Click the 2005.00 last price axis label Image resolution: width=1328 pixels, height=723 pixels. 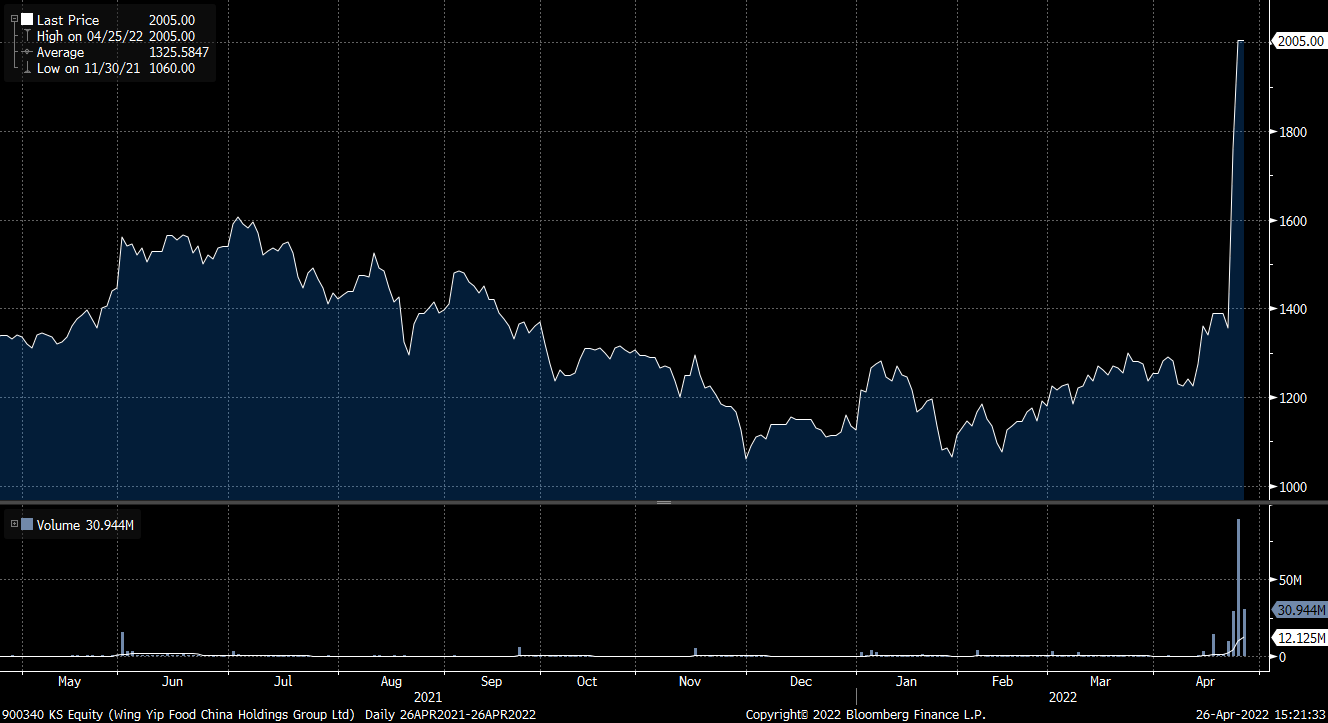[x=1300, y=41]
